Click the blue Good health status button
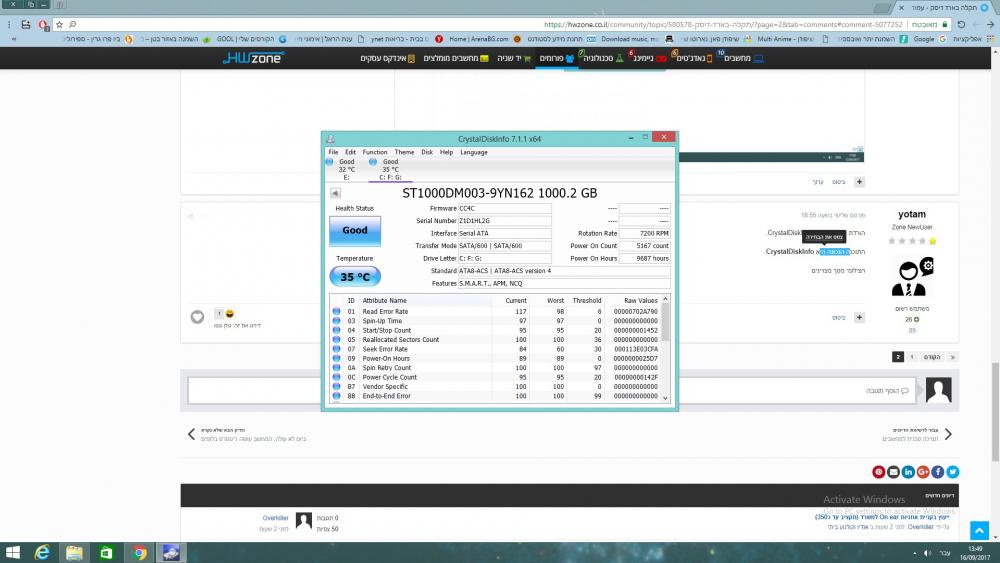Viewport: 1000px width, 563px height. tap(355, 231)
